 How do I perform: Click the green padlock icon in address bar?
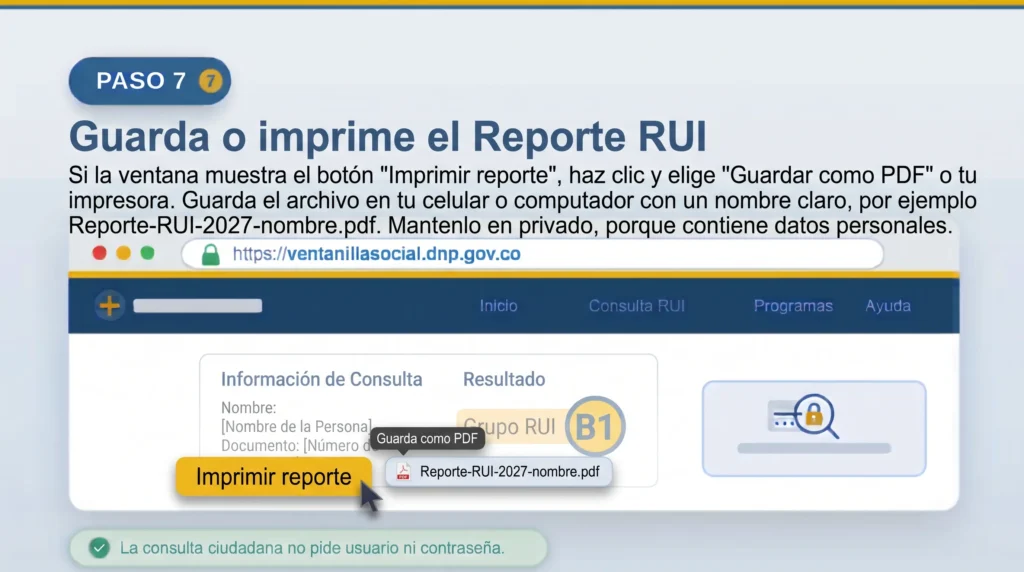pyautogui.click(x=210, y=255)
